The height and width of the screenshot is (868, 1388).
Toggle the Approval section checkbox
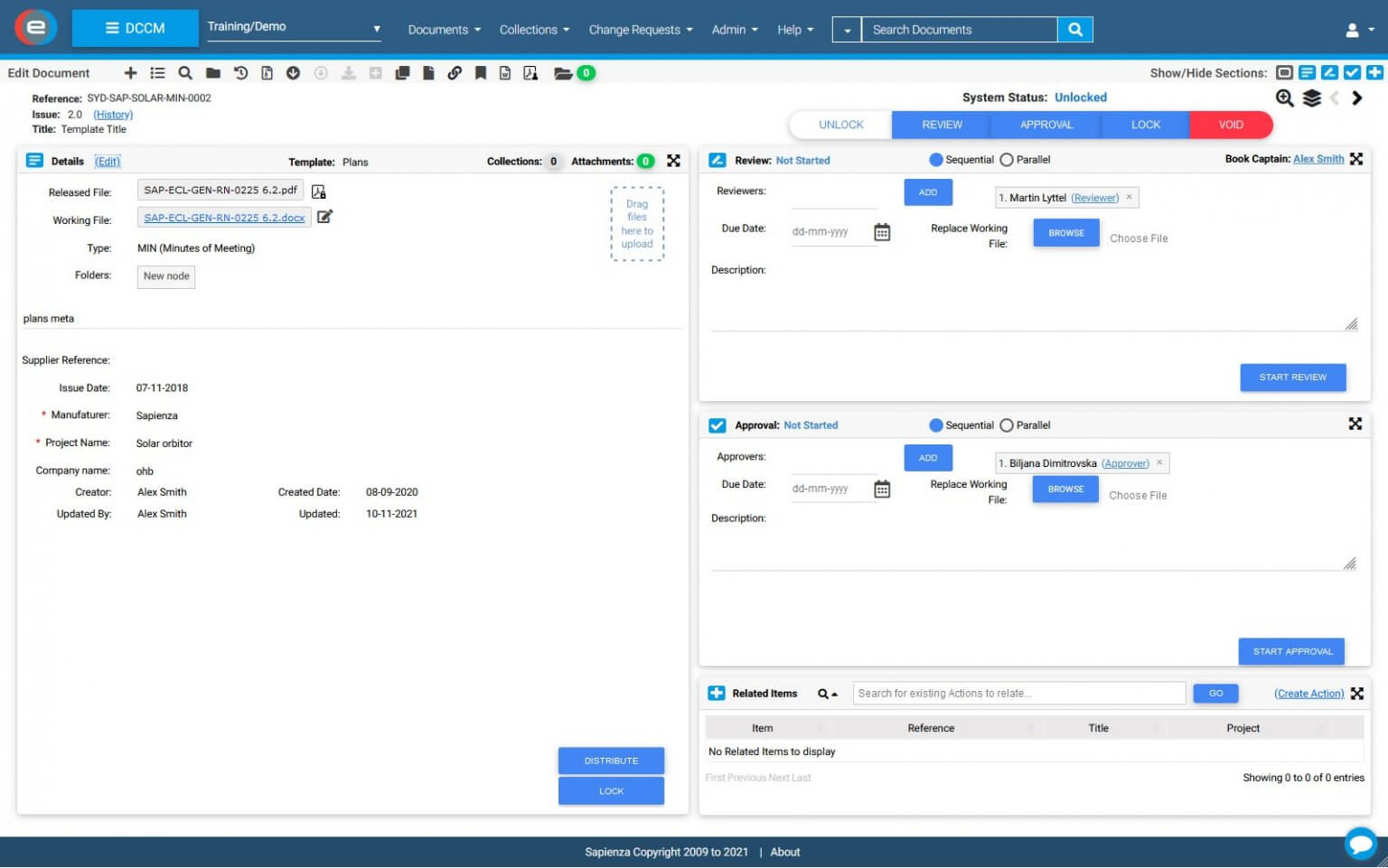click(x=717, y=425)
